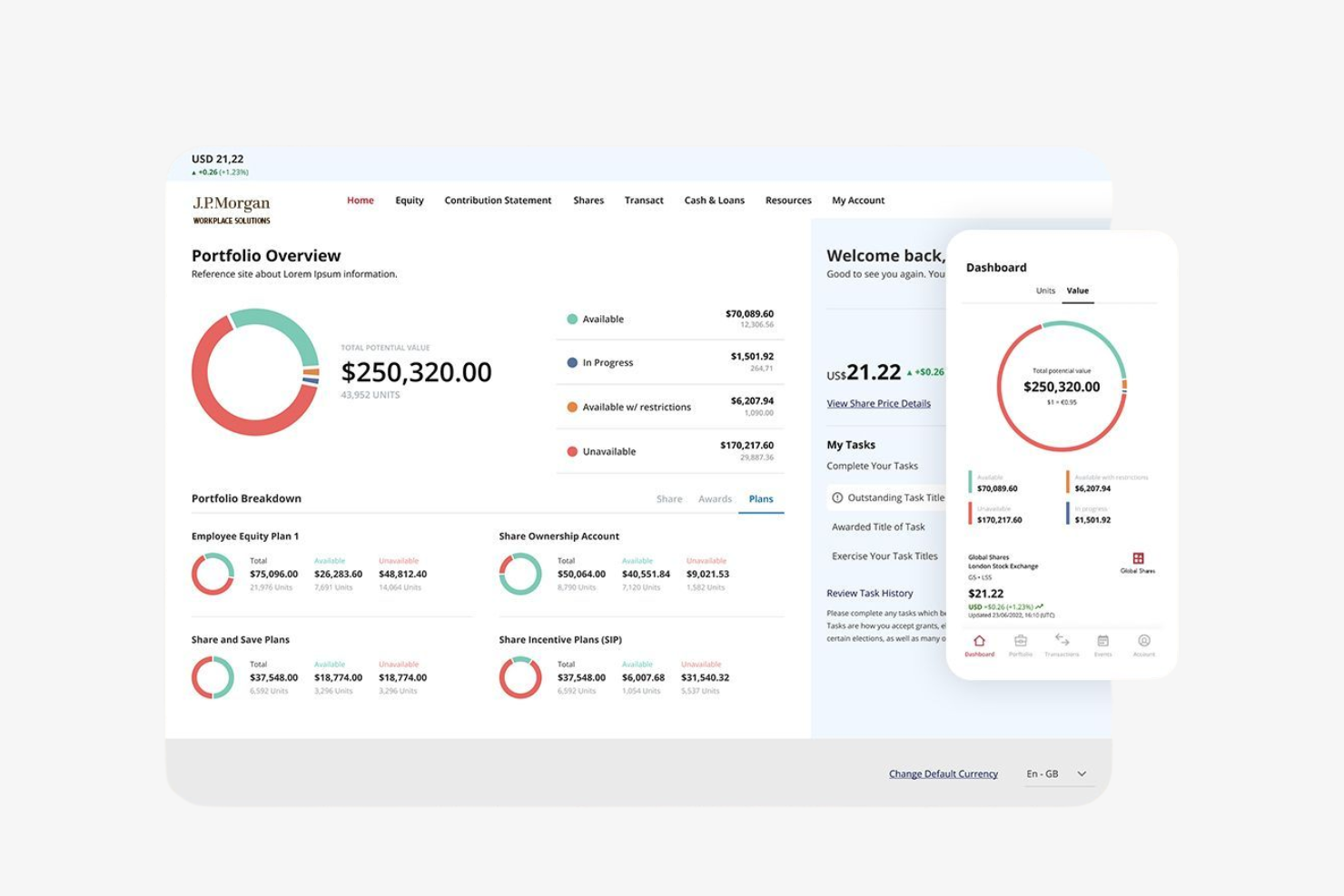Select the Value tab on the phone screen
Screen dimensions: 1344x896
click(1078, 290)
